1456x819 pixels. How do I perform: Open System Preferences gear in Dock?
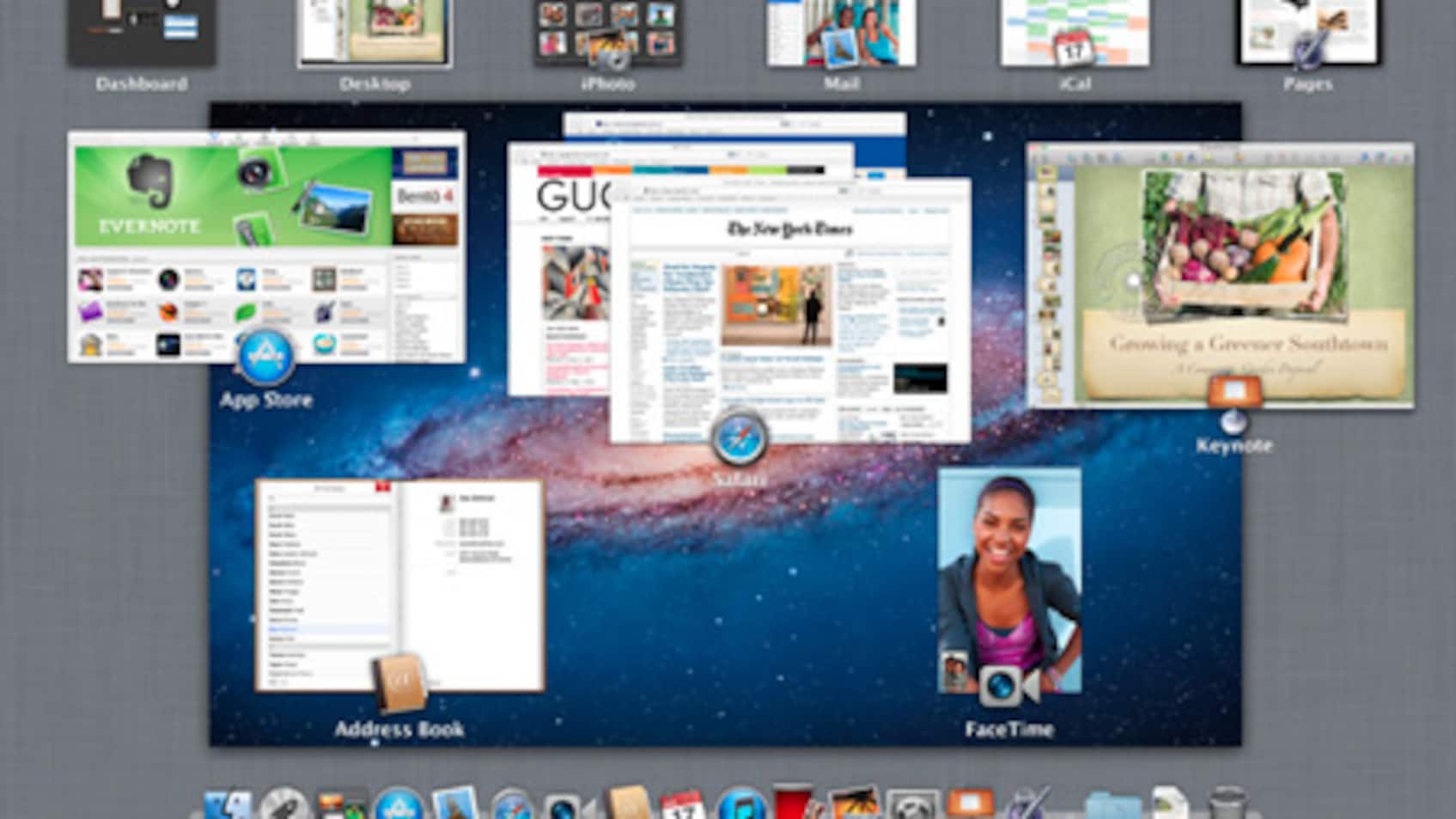pos(911,804)
